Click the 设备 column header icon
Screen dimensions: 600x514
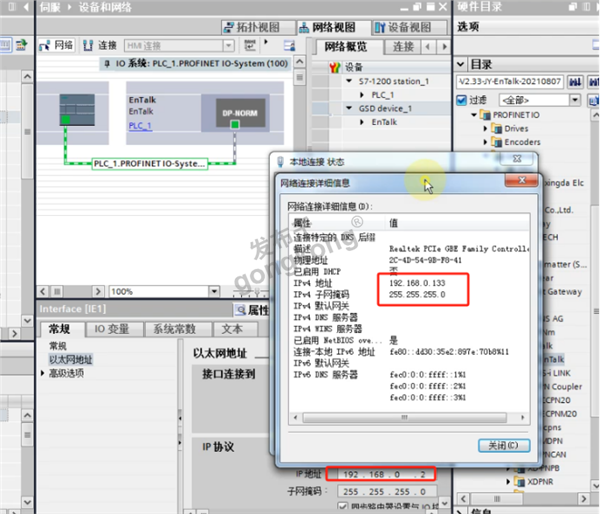click(x=334, y=67)
